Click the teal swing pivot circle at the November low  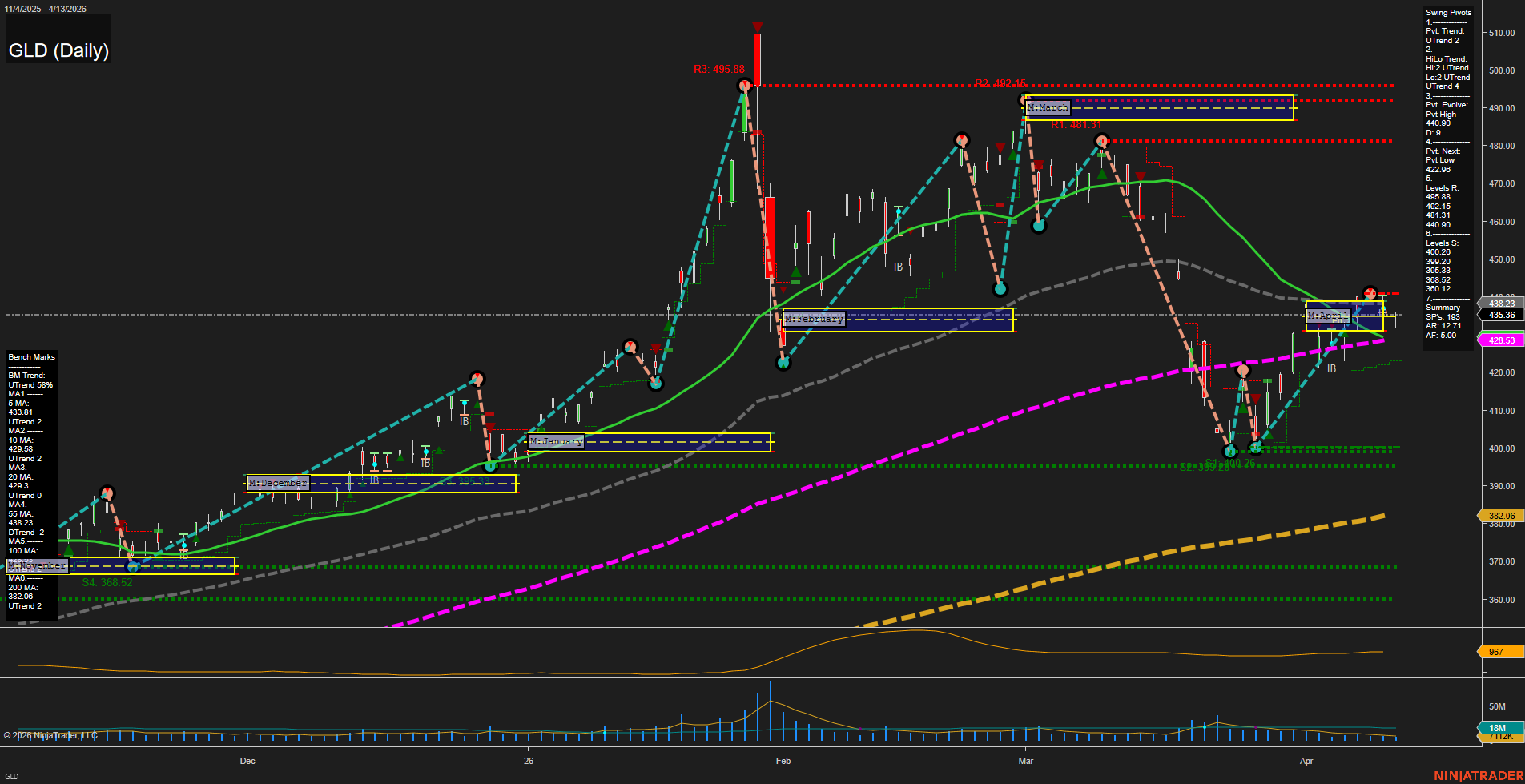[x=134, y=568]
